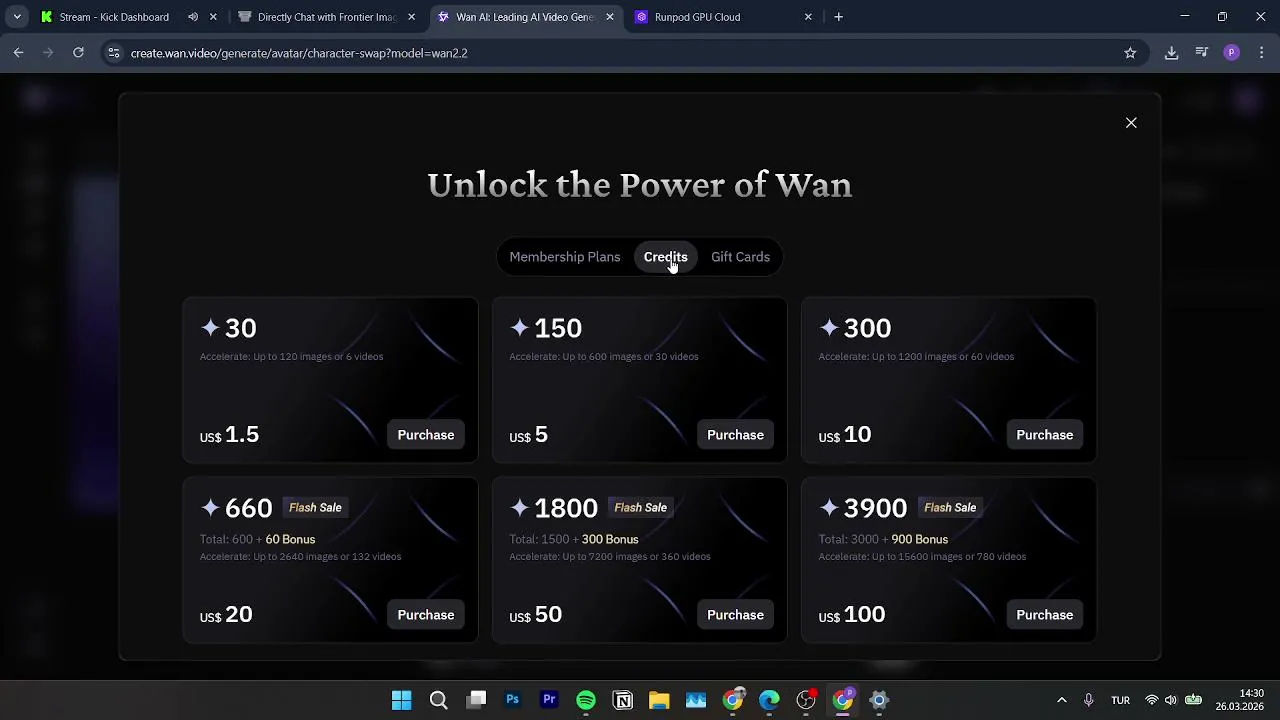
Task: Purchase the 3900 credits Flash Sale pack
Action: (x=1044, y=615)
